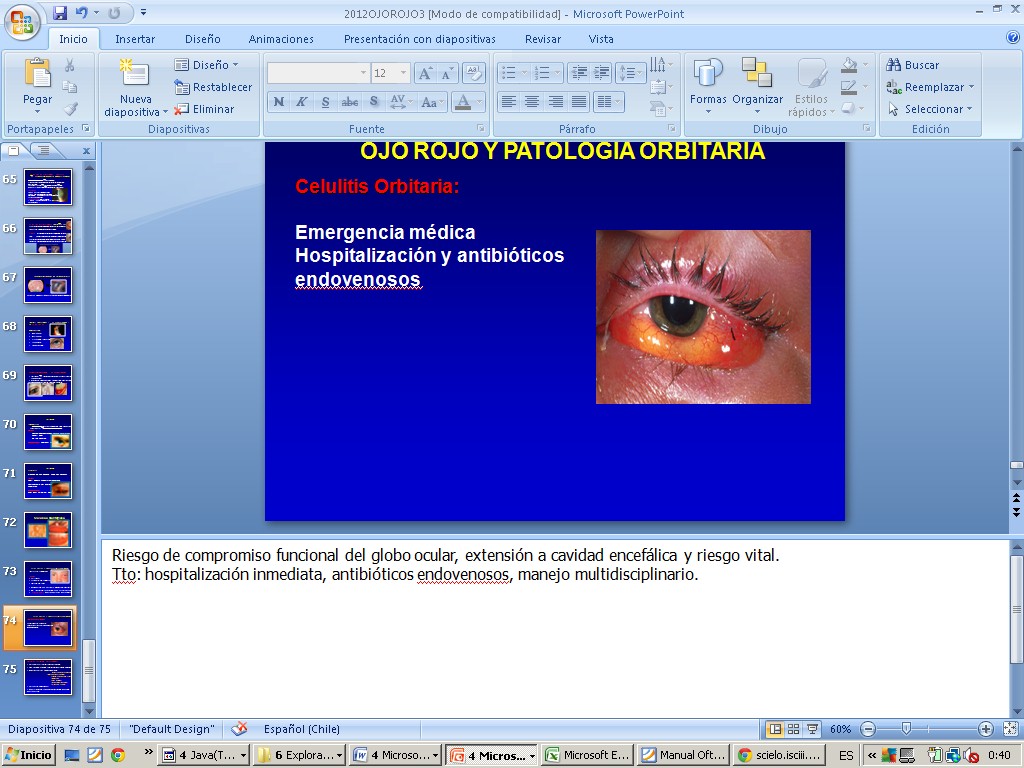
Task: Open the Insertar ribbon tab
Action: [x=135, y=39]
